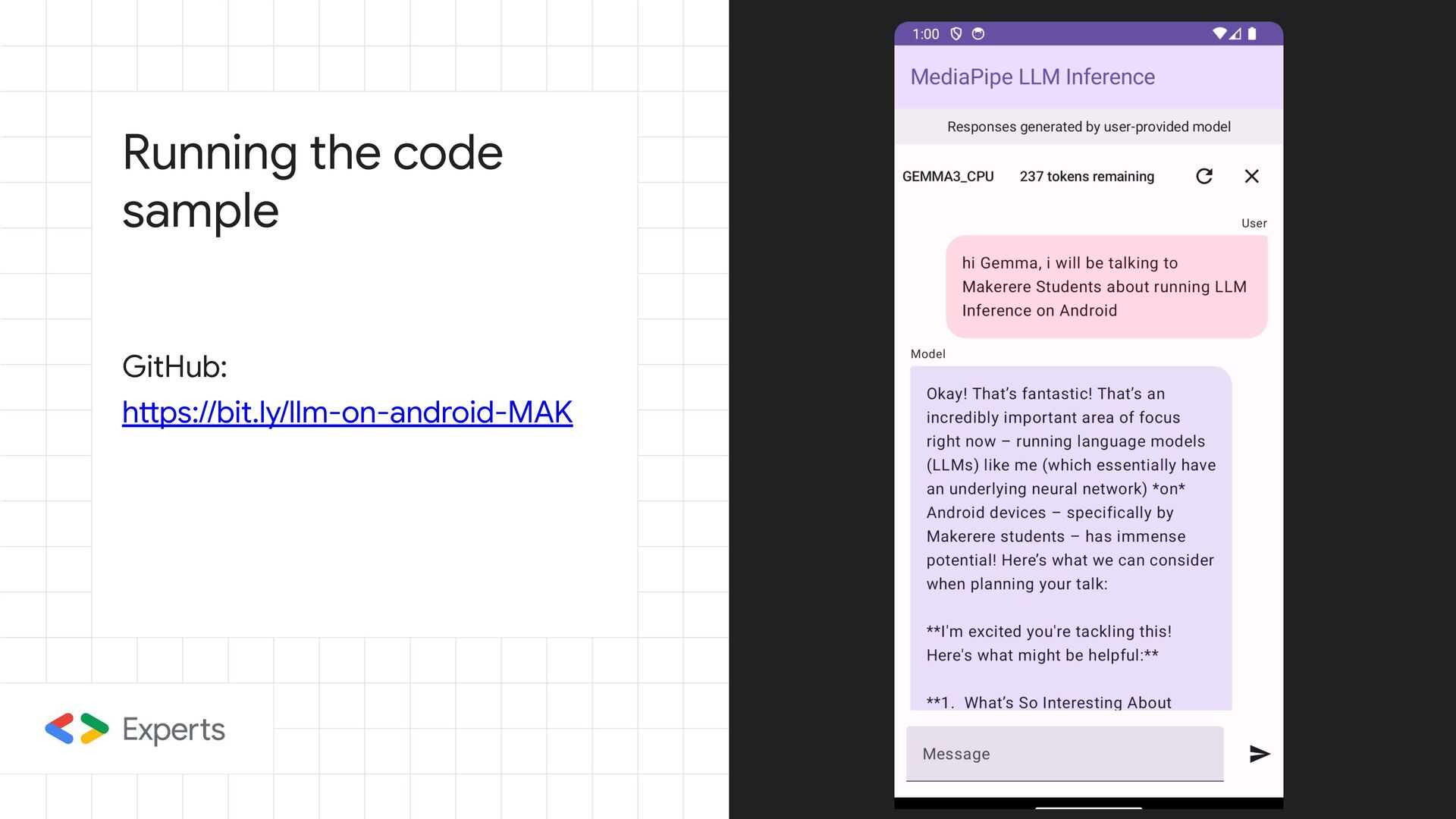Click the shield icon in status bar
This screenshot has width=1456, height=819.
tap(956, 33)
